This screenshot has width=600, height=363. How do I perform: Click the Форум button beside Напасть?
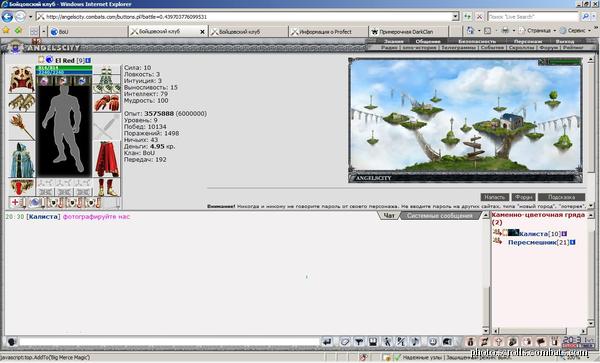(x=523, y=197)
